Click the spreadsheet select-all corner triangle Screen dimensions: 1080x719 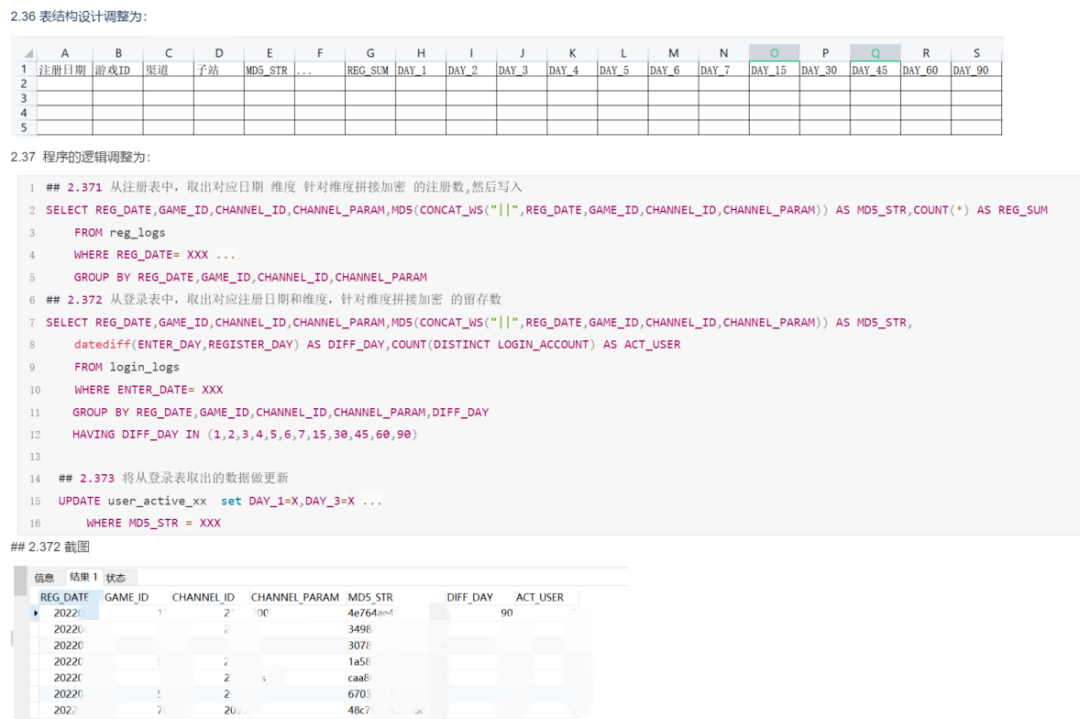[29, 53]
